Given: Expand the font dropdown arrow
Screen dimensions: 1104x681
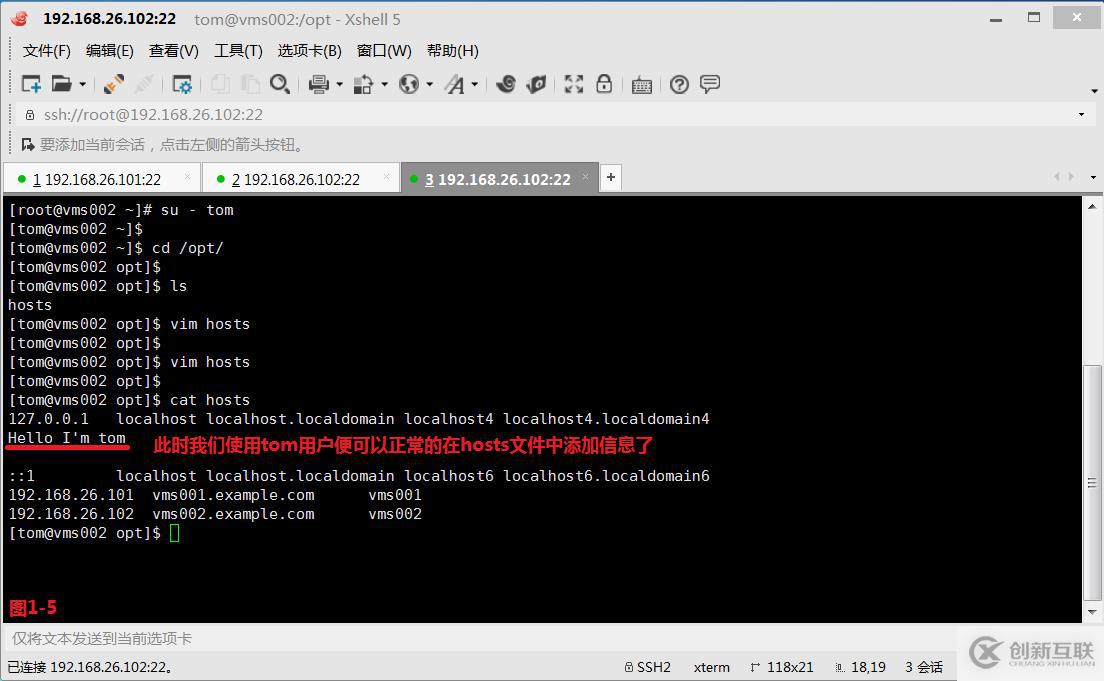Looking at the screenshot, I should click(x=475, y=85).
